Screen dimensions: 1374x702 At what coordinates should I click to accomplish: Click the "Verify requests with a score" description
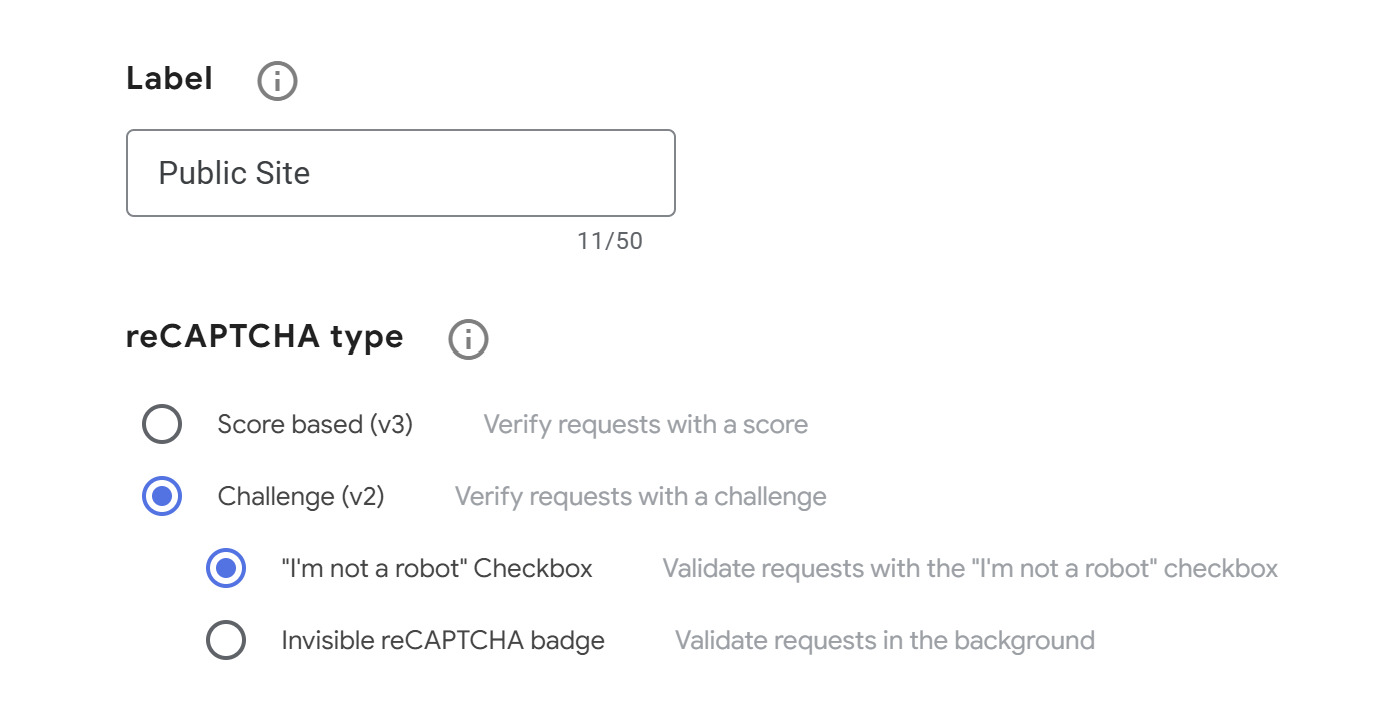(x=646, y=424)
